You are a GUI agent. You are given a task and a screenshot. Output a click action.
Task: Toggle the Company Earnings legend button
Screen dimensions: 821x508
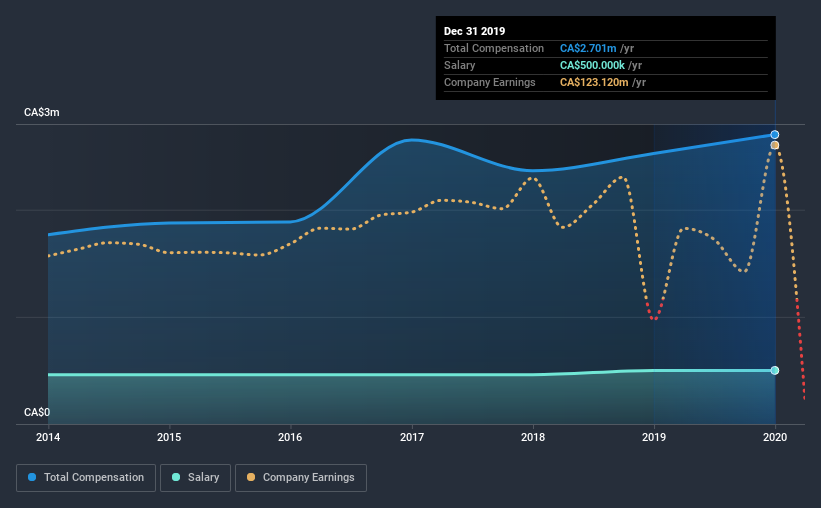[301, 478]
